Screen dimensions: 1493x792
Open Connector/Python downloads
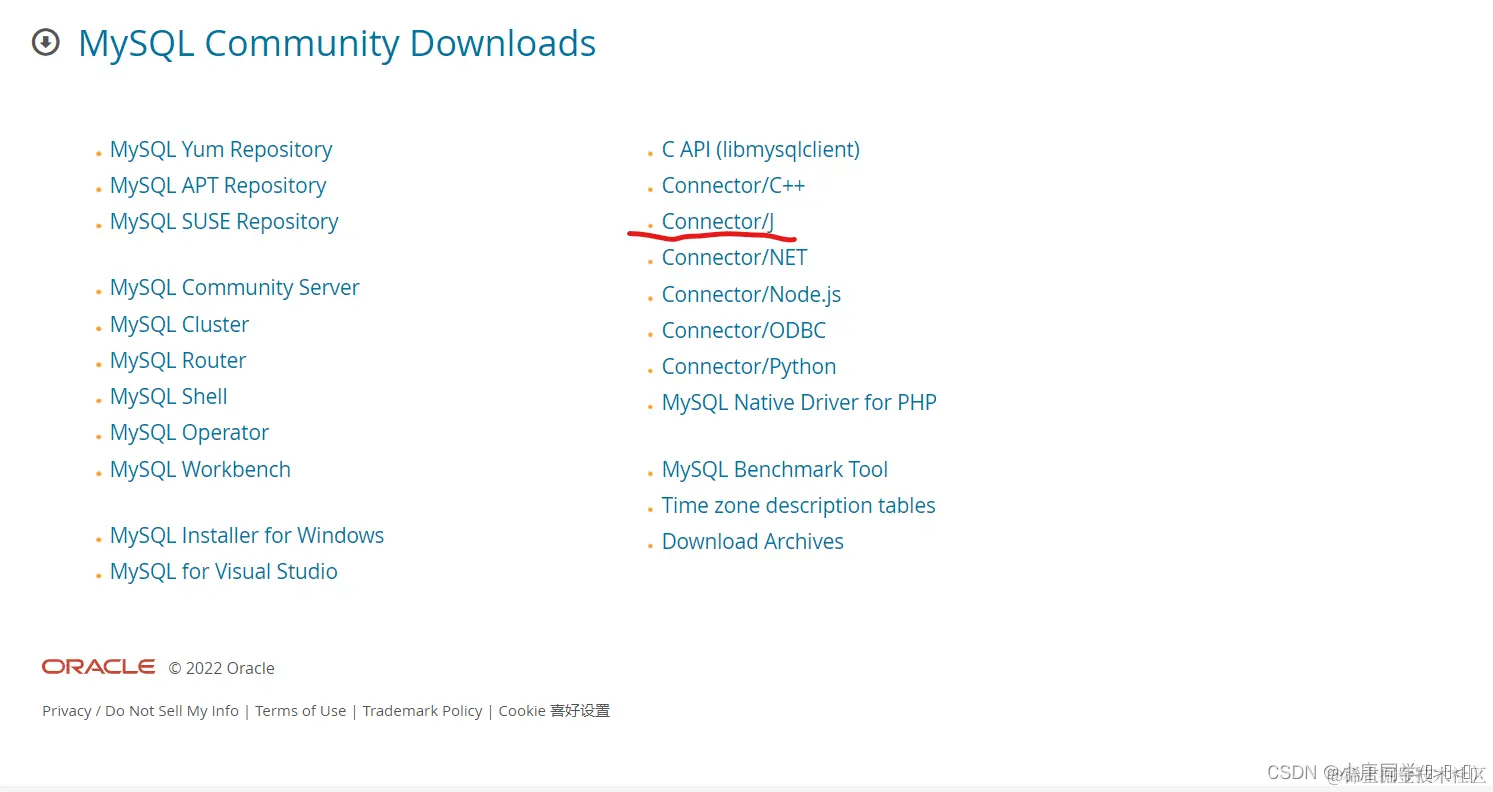(749, 366)
